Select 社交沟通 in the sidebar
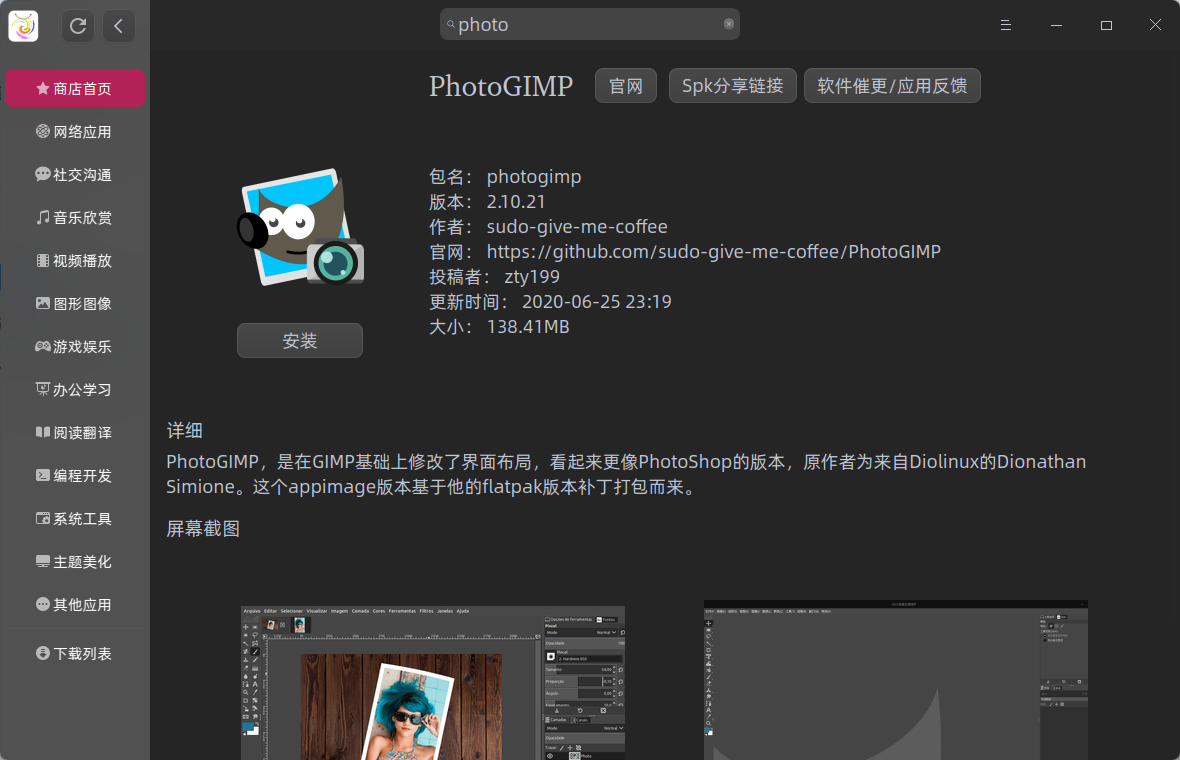The height and width of the screenshot is (760, 1180). [x=75, y=174]
